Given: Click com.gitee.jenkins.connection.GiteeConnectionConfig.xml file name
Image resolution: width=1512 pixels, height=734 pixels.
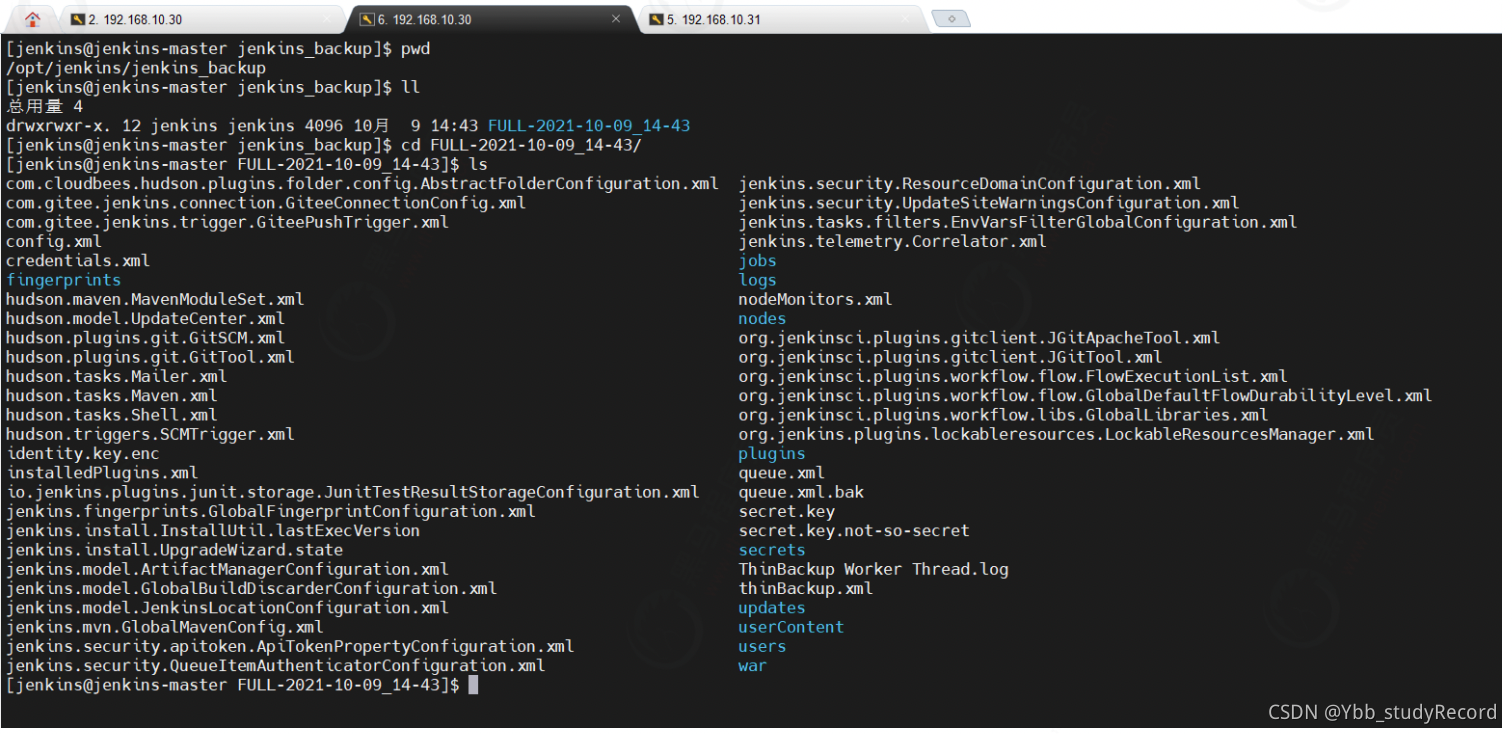Looking at the screenshot, I should 266,203.
